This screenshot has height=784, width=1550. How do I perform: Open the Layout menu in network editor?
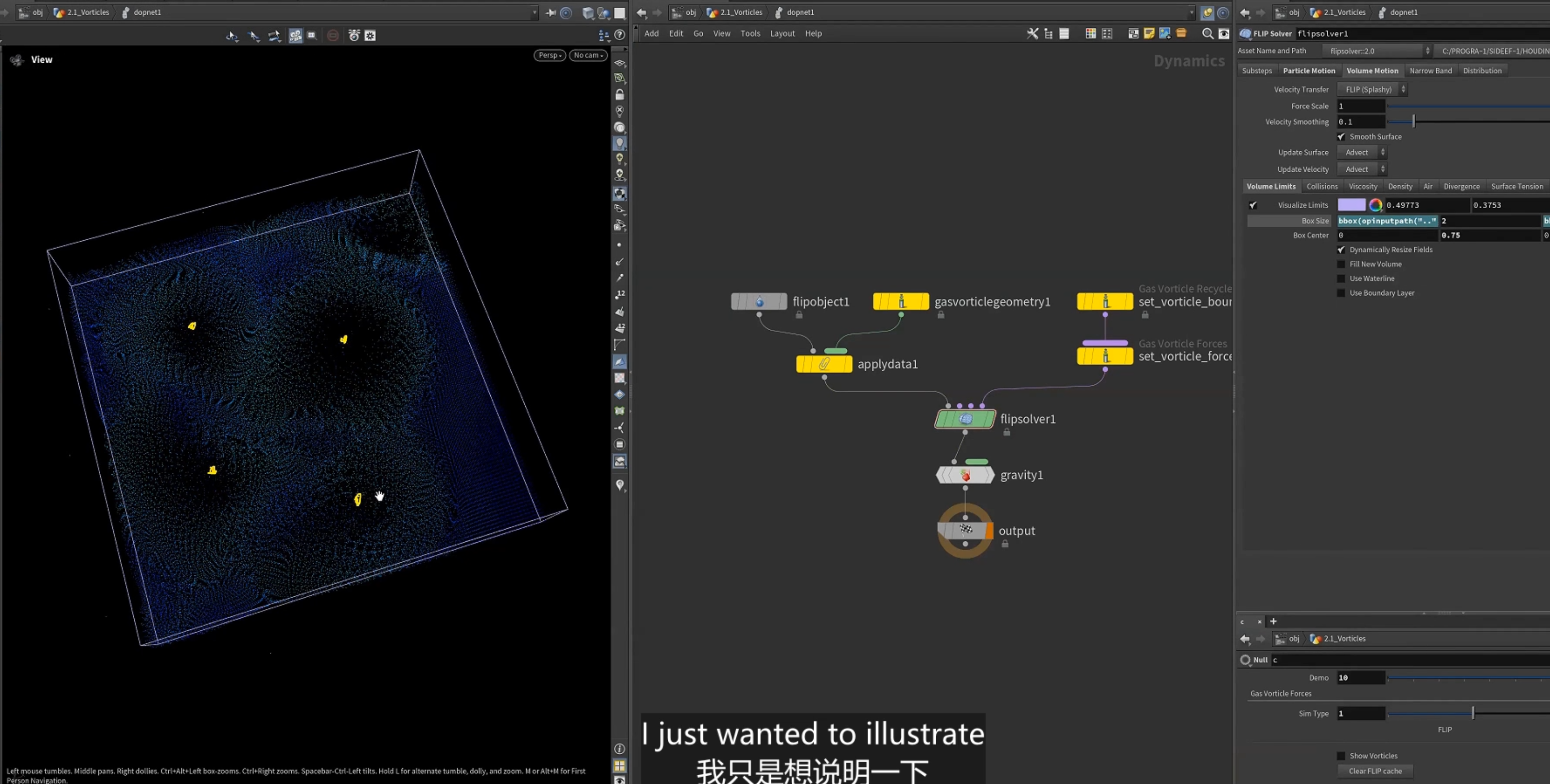coord(782,34)
